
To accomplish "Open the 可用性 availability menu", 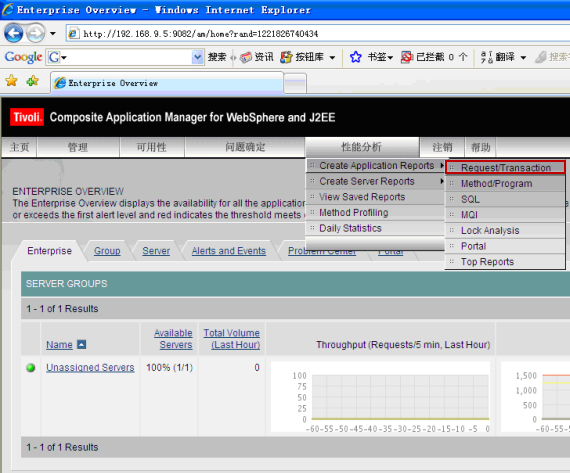I will click(152, 147).
